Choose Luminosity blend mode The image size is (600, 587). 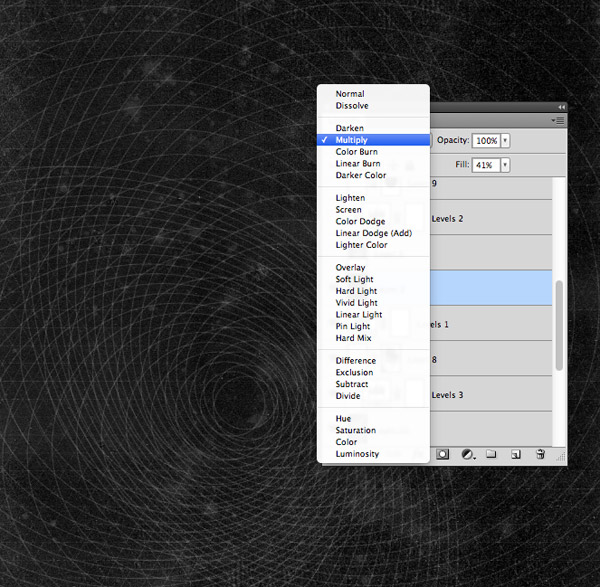pos(357,454)
